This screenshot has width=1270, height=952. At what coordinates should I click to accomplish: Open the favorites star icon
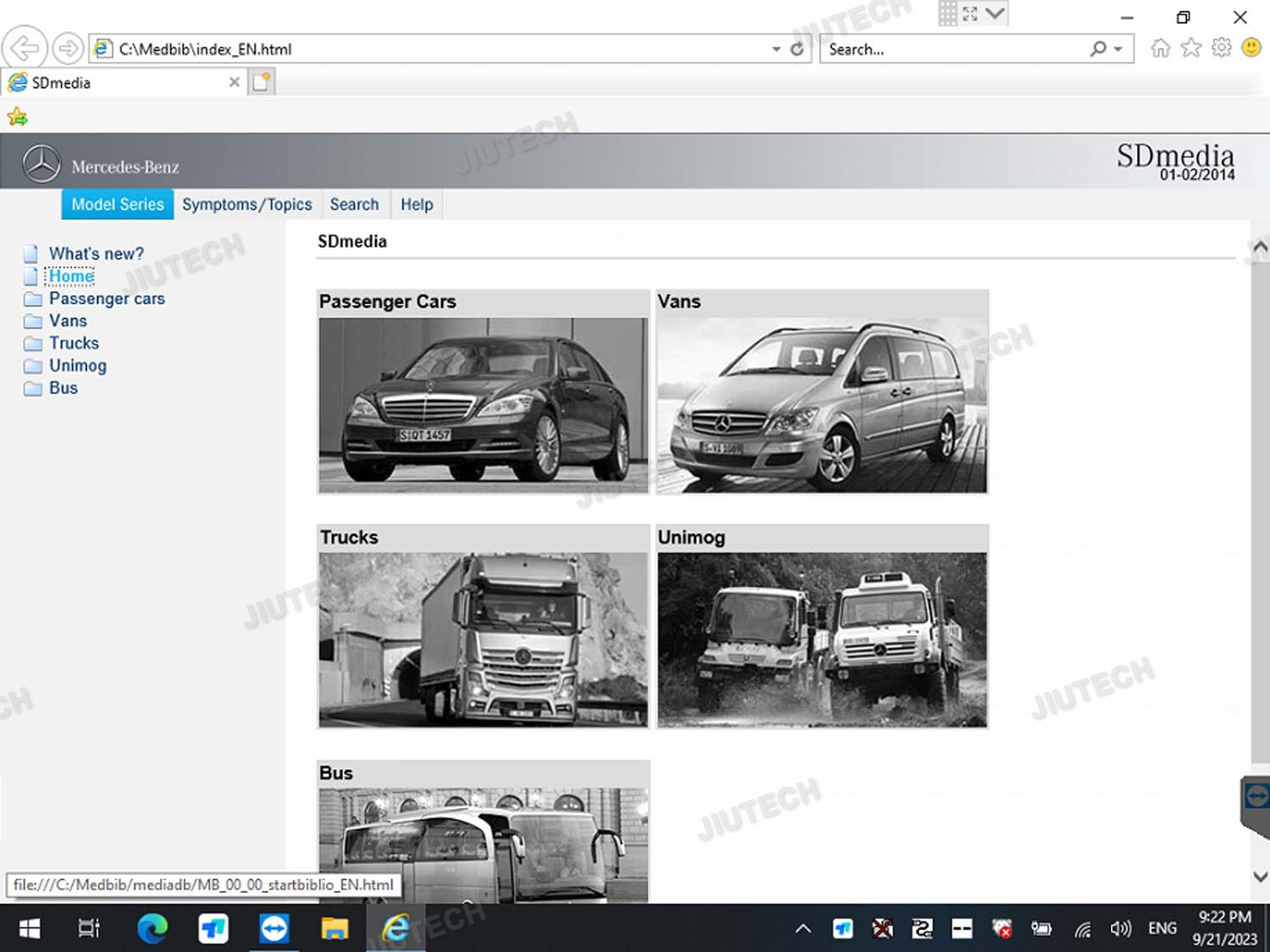(1190, 48)
